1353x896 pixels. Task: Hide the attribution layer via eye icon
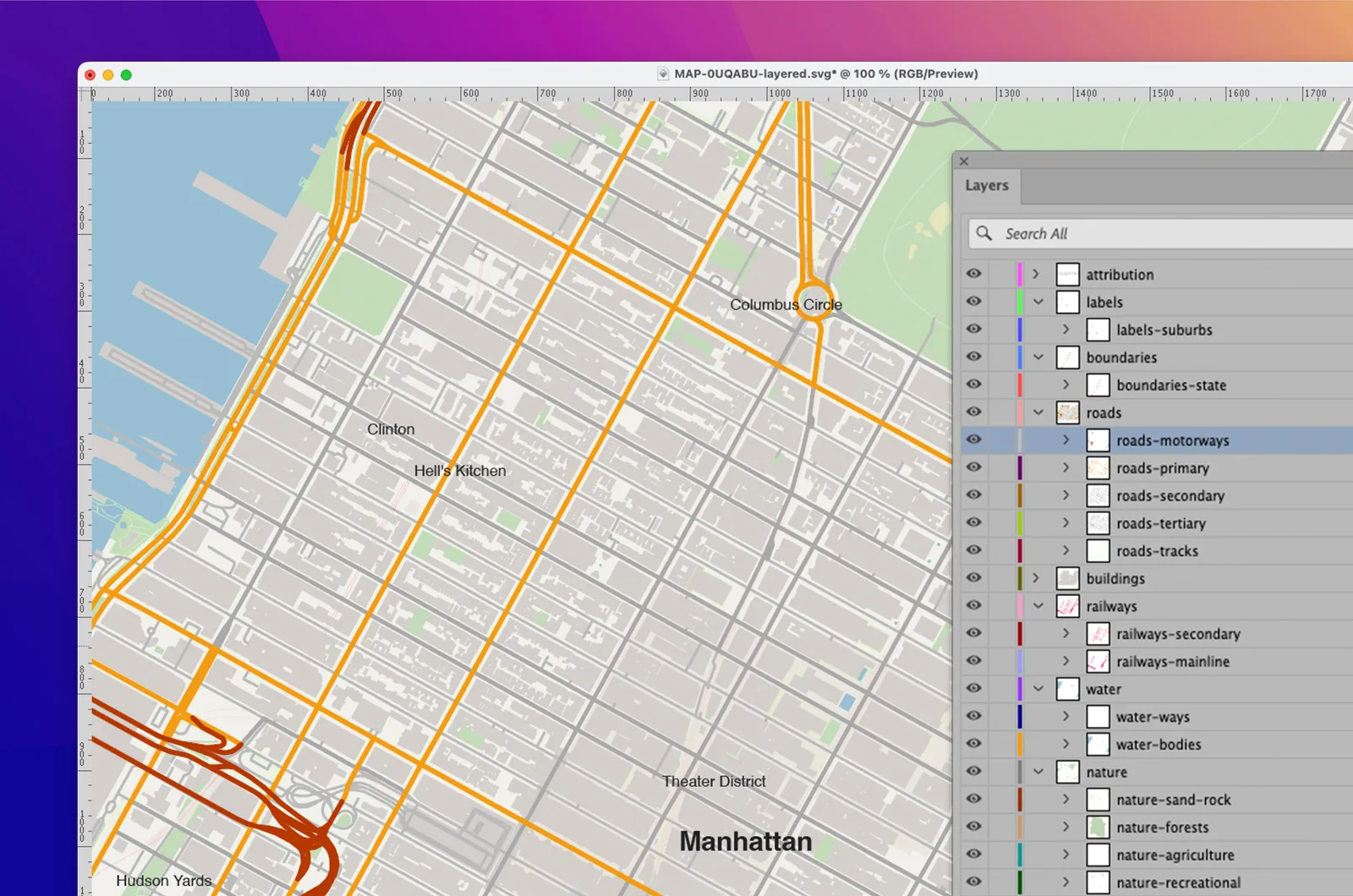(974, 274)
